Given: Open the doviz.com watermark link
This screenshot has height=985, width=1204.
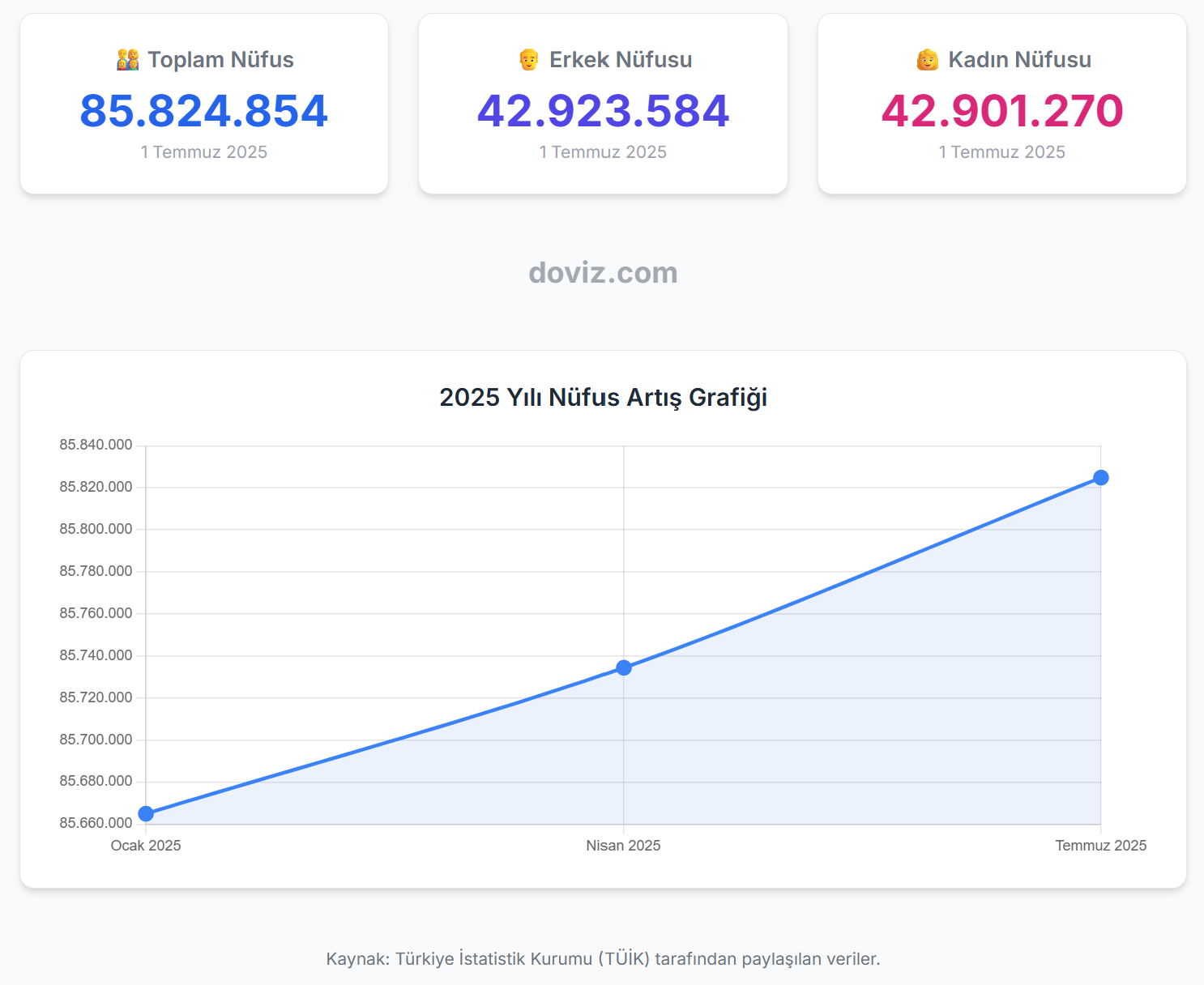Looking at the screenshot, I should click(x=603, y=273).
